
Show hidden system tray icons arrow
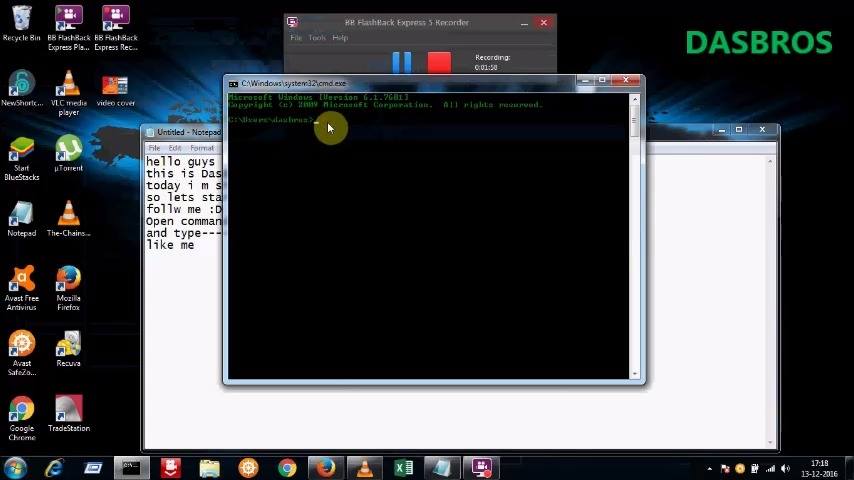(710, 469)
